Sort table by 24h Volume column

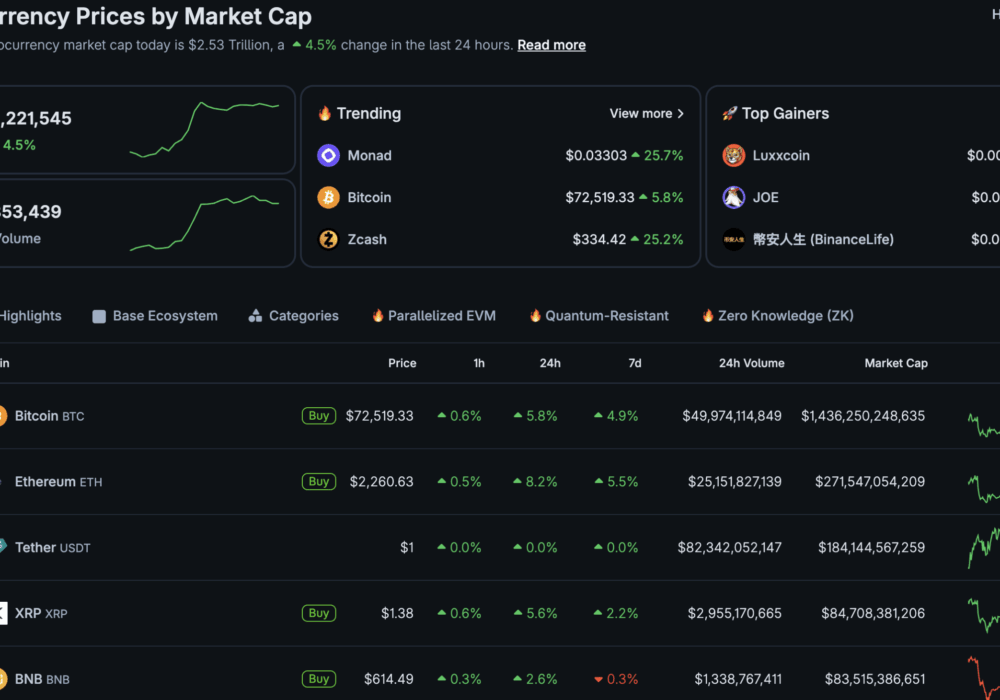point(751,363)
